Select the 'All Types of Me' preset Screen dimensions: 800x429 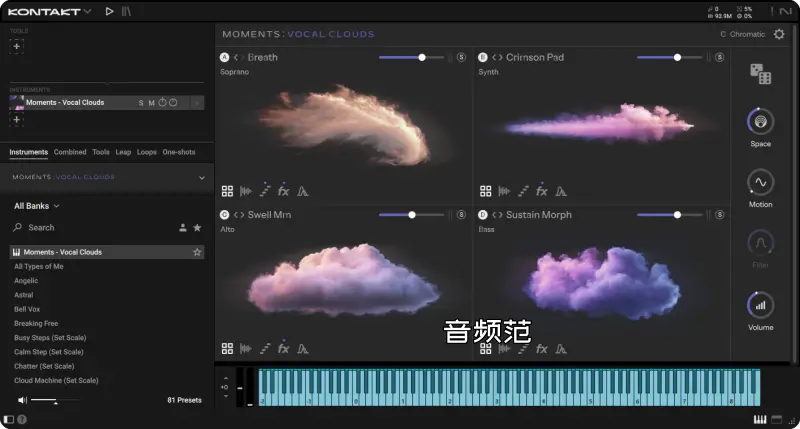pyautogui.click(x=39, y=266)
